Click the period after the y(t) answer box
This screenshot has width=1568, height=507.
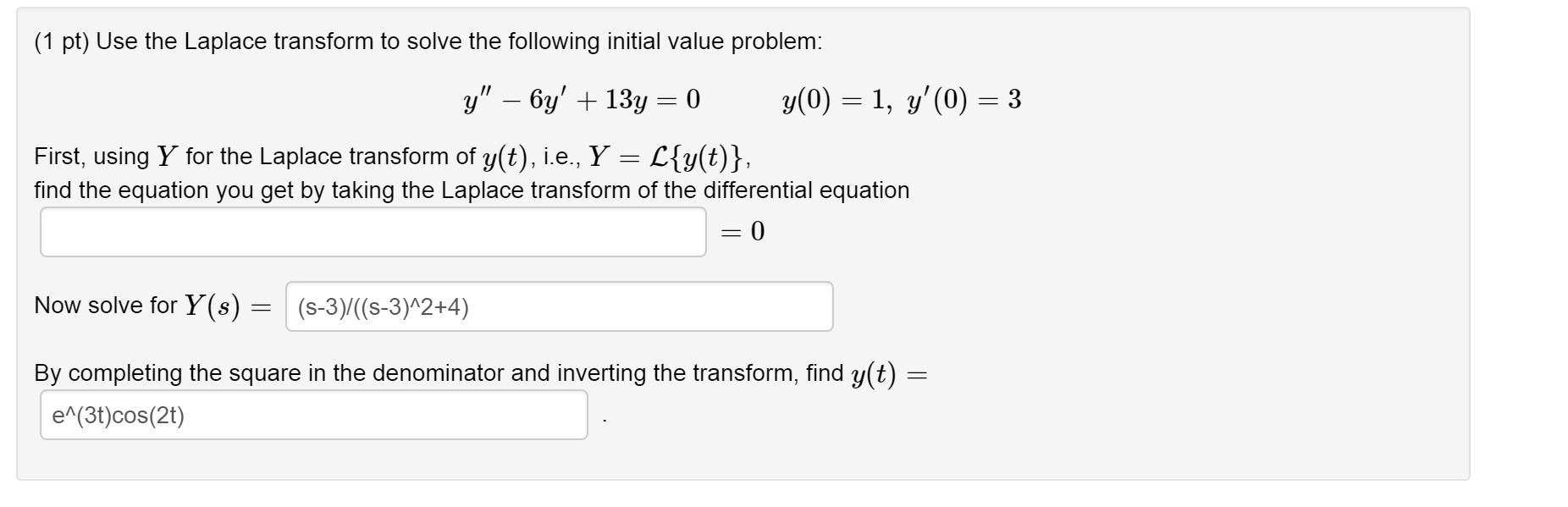pos(605,419)
